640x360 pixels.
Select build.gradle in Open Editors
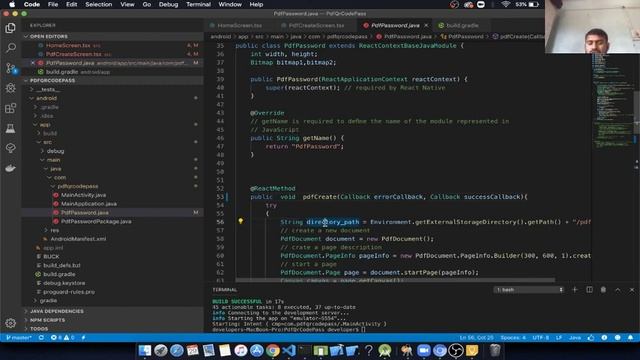pos(62,72)
